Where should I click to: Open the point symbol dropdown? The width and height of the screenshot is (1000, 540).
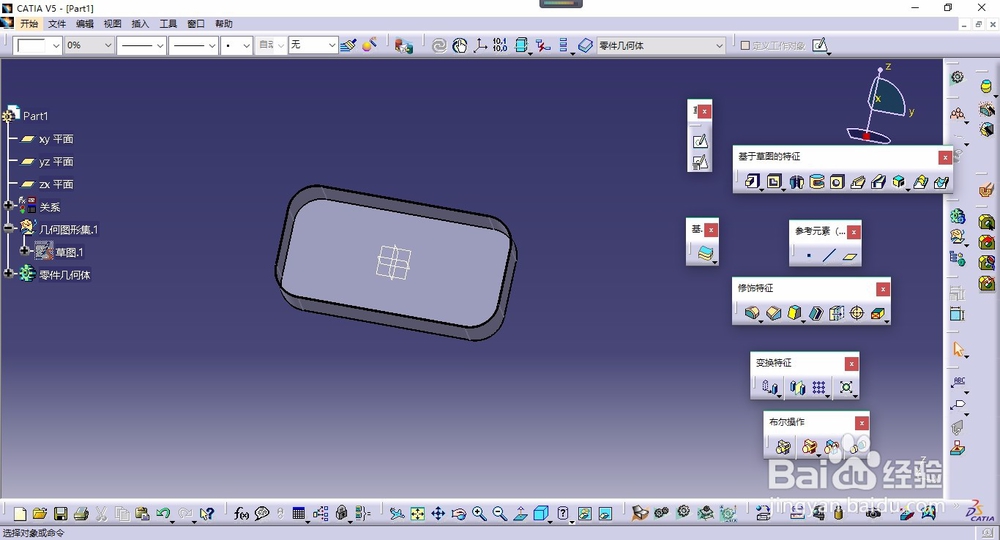click(246, 45)
